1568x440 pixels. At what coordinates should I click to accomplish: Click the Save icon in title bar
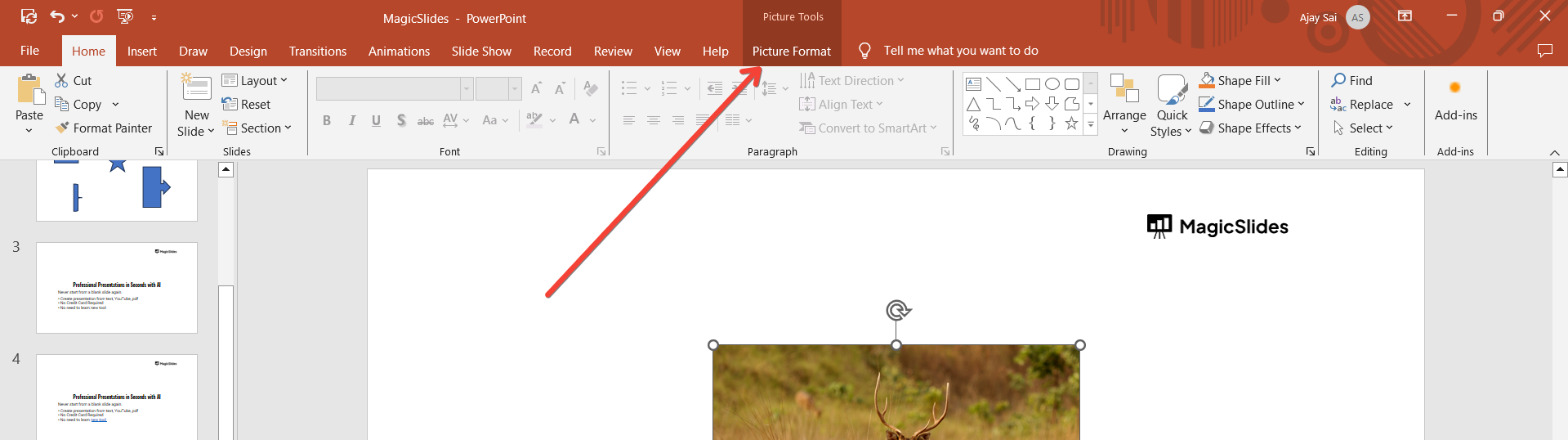(x=29, y=16)
